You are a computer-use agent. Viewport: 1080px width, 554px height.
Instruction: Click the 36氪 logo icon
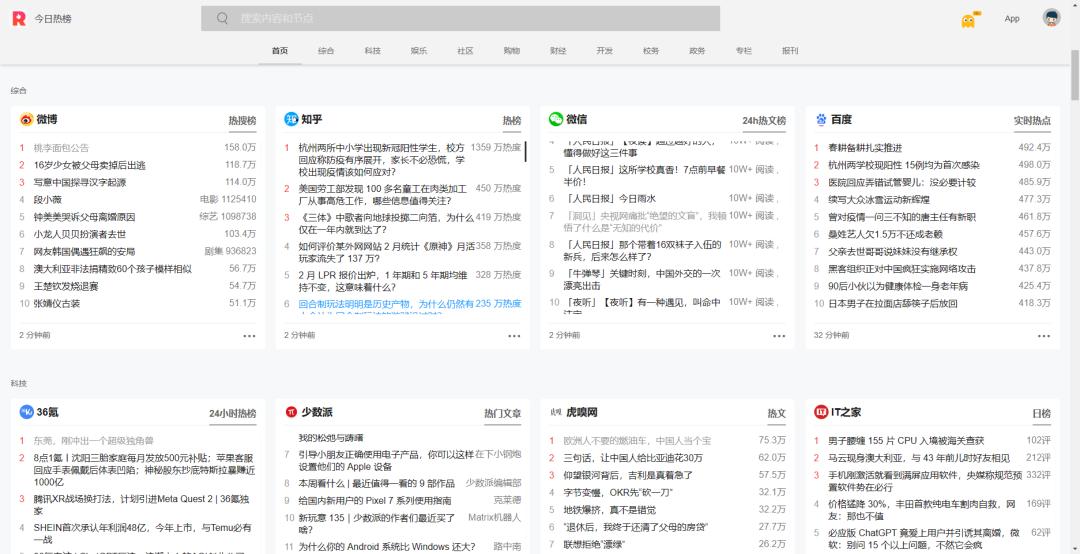26,412
